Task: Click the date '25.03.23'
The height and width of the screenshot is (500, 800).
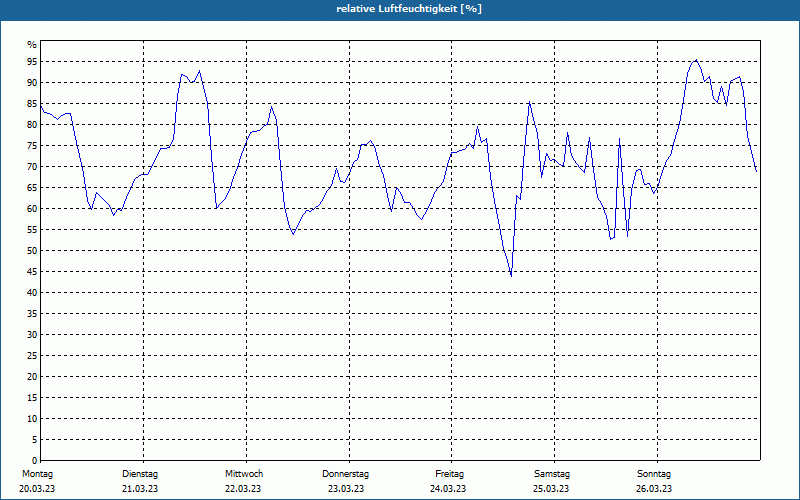Action: click(551, 489)
